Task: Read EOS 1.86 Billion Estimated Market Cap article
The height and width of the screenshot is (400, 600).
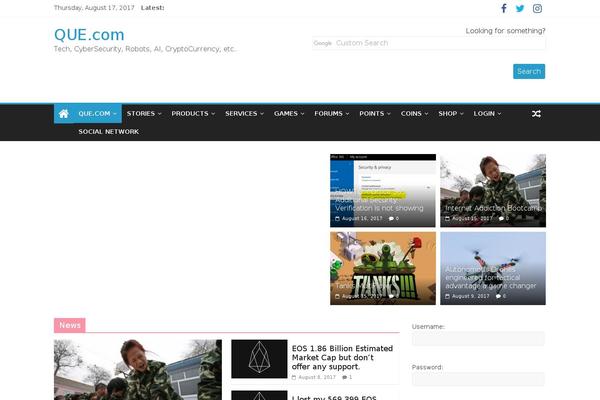Action: pyautogui.click(x=342, y=358)
